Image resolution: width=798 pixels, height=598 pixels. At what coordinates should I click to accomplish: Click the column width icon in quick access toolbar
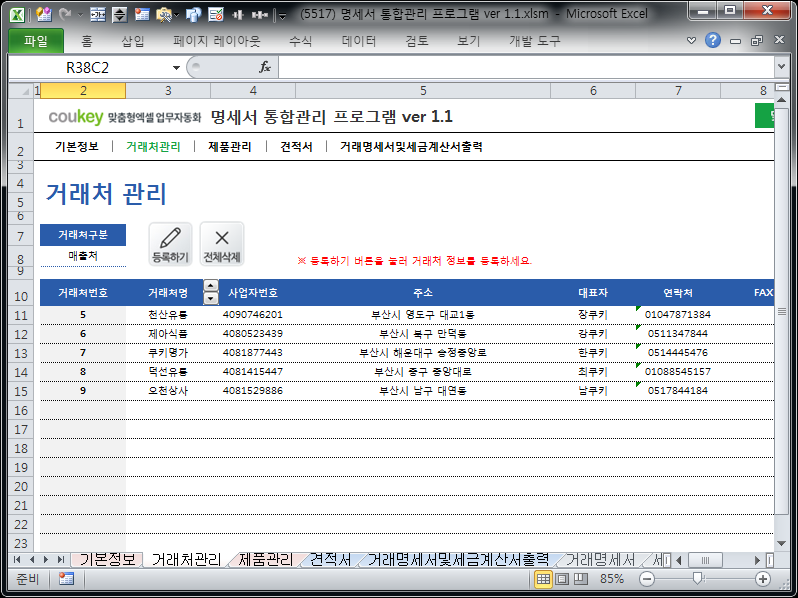(98, 15)
